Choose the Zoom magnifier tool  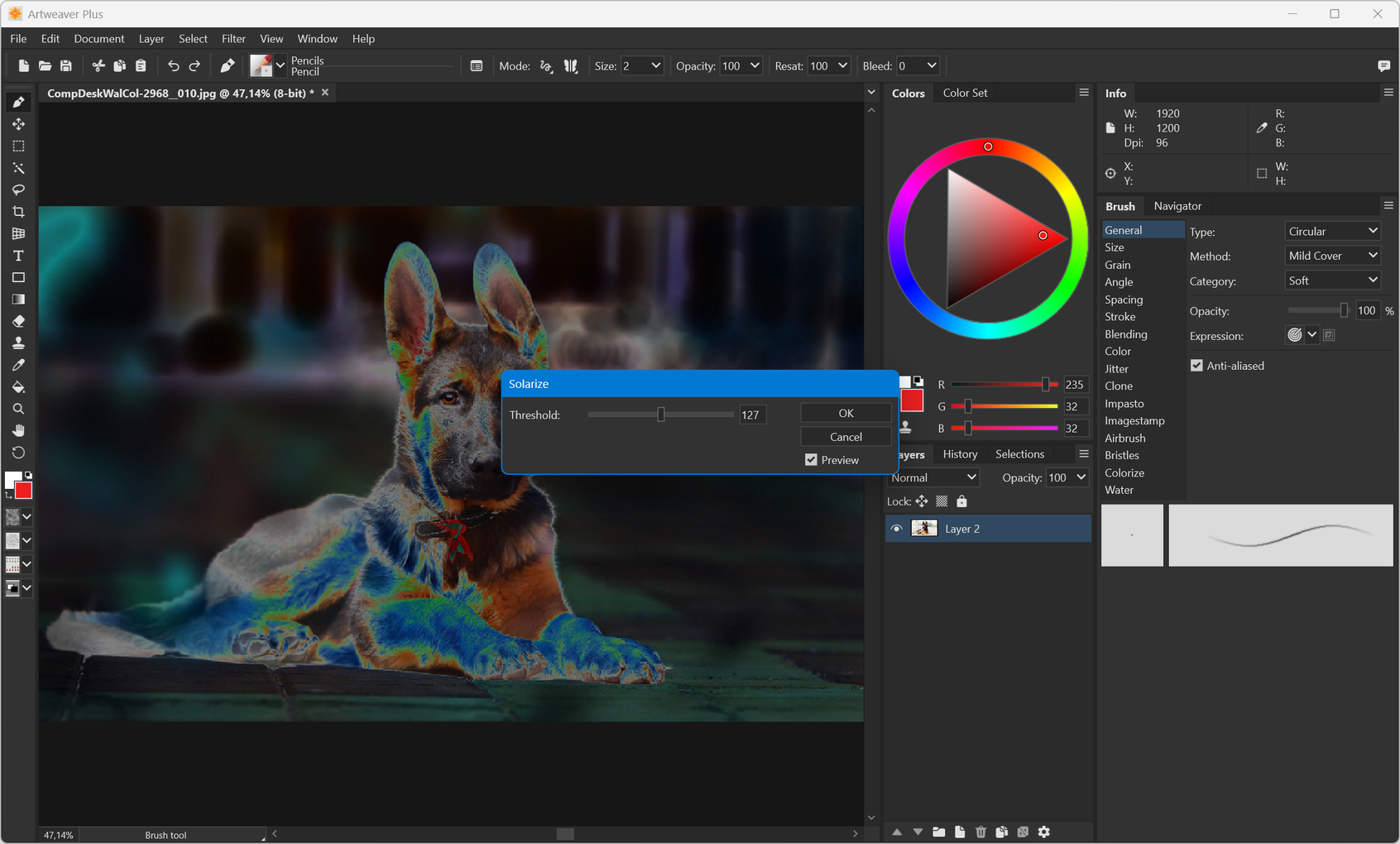pyautogui.click(x=18, y=409)
